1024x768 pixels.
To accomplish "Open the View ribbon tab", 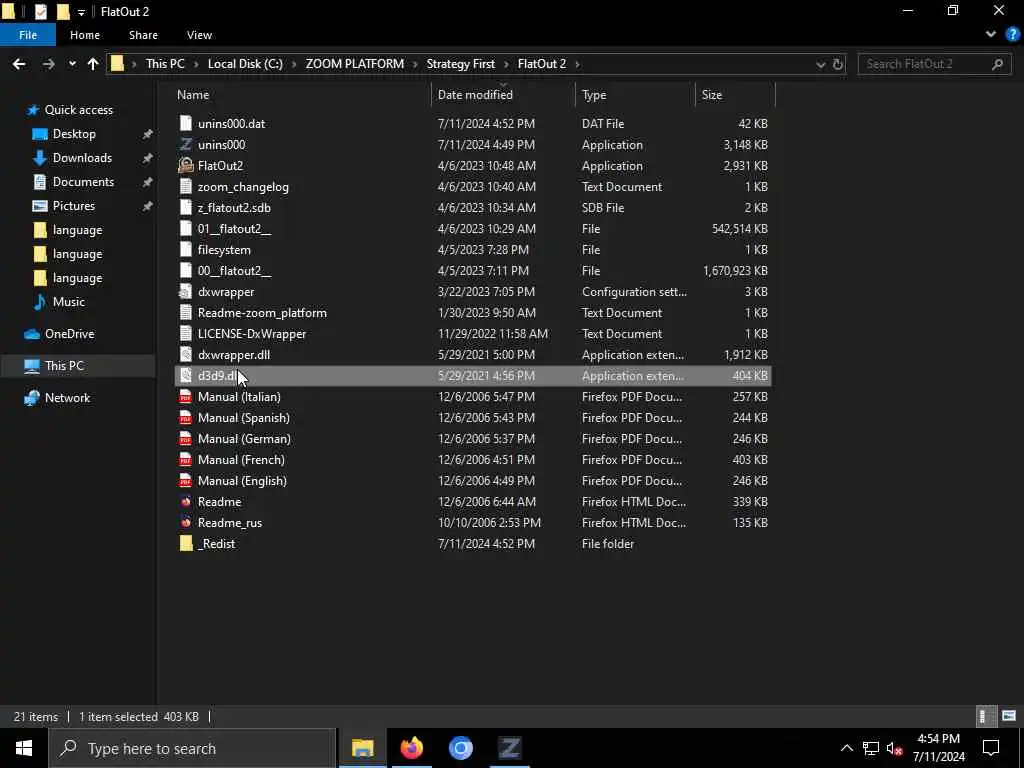I will 199,35.
